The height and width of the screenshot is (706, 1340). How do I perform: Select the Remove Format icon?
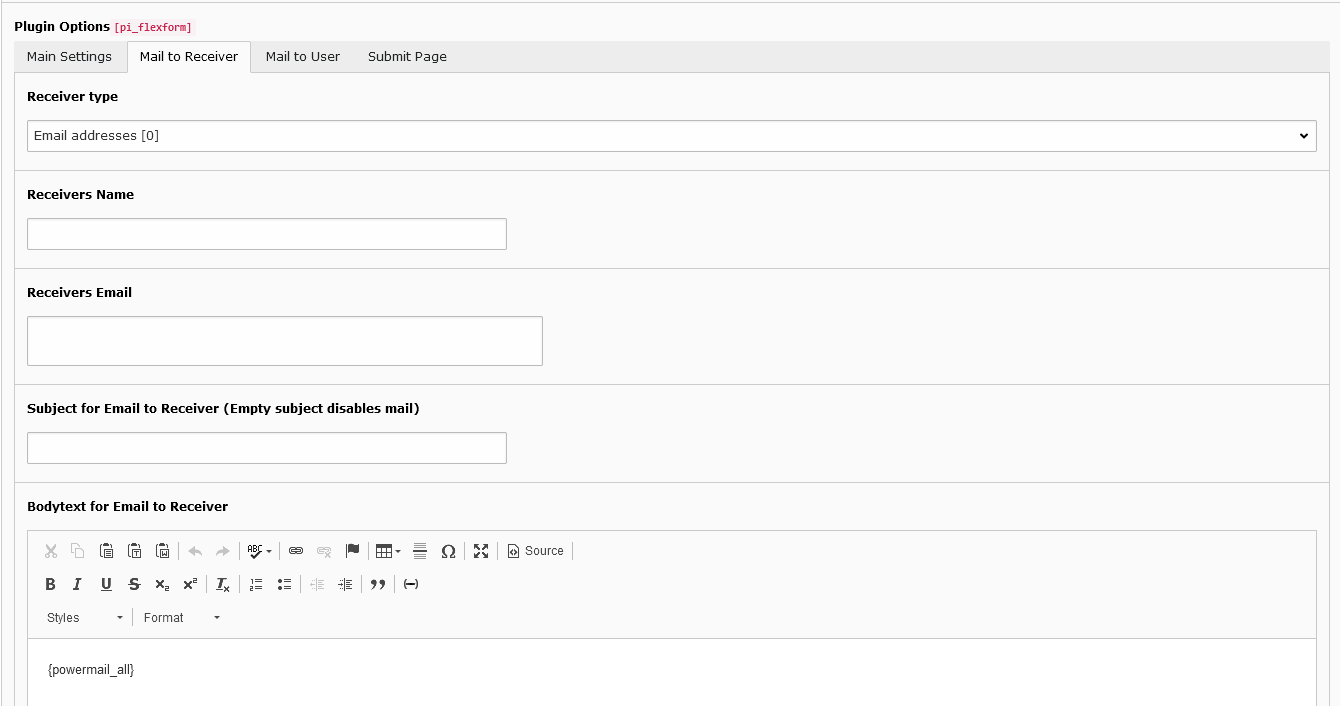coord(222,584)
